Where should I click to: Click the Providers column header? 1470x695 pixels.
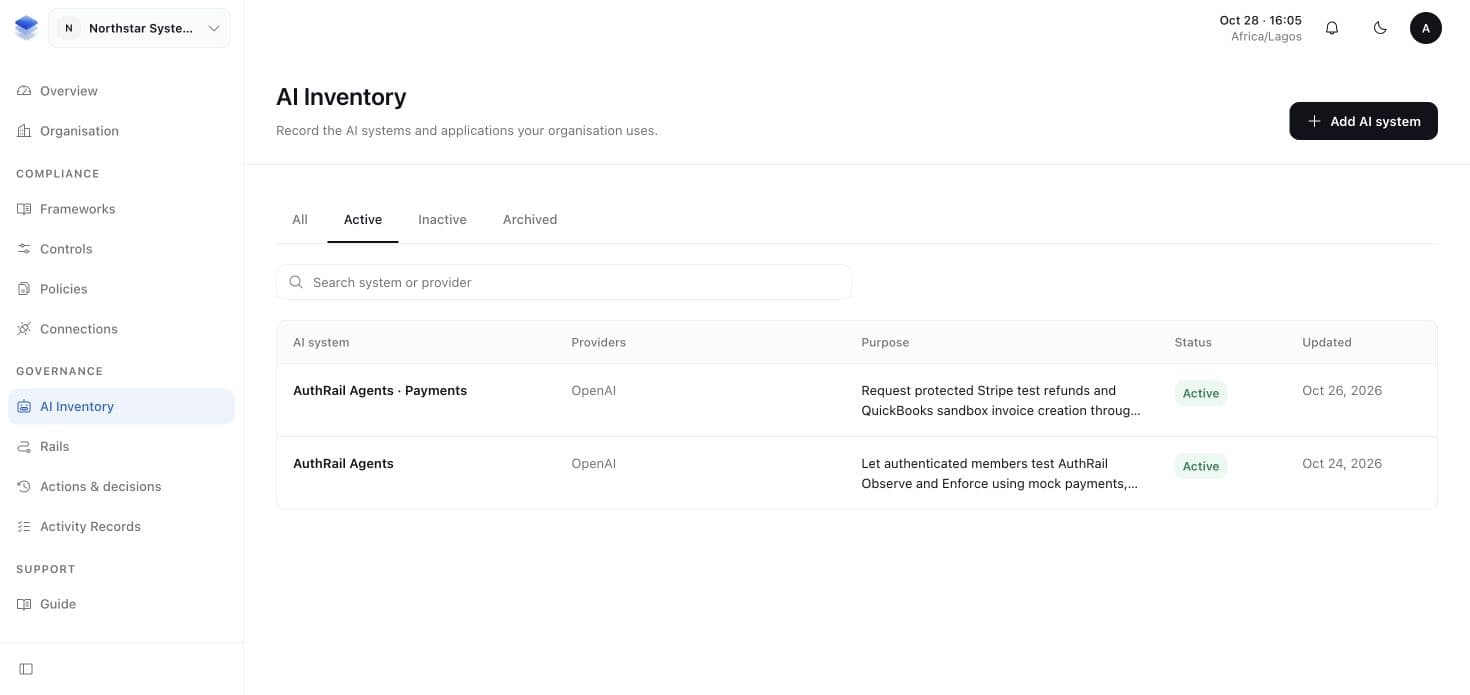(598, 342)
